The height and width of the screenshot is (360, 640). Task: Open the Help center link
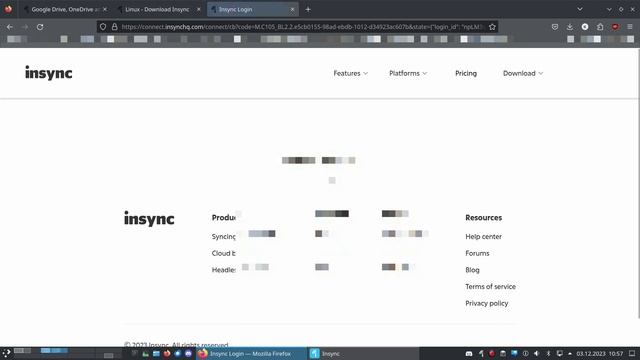pyautogui.click(x=483, y=237)
